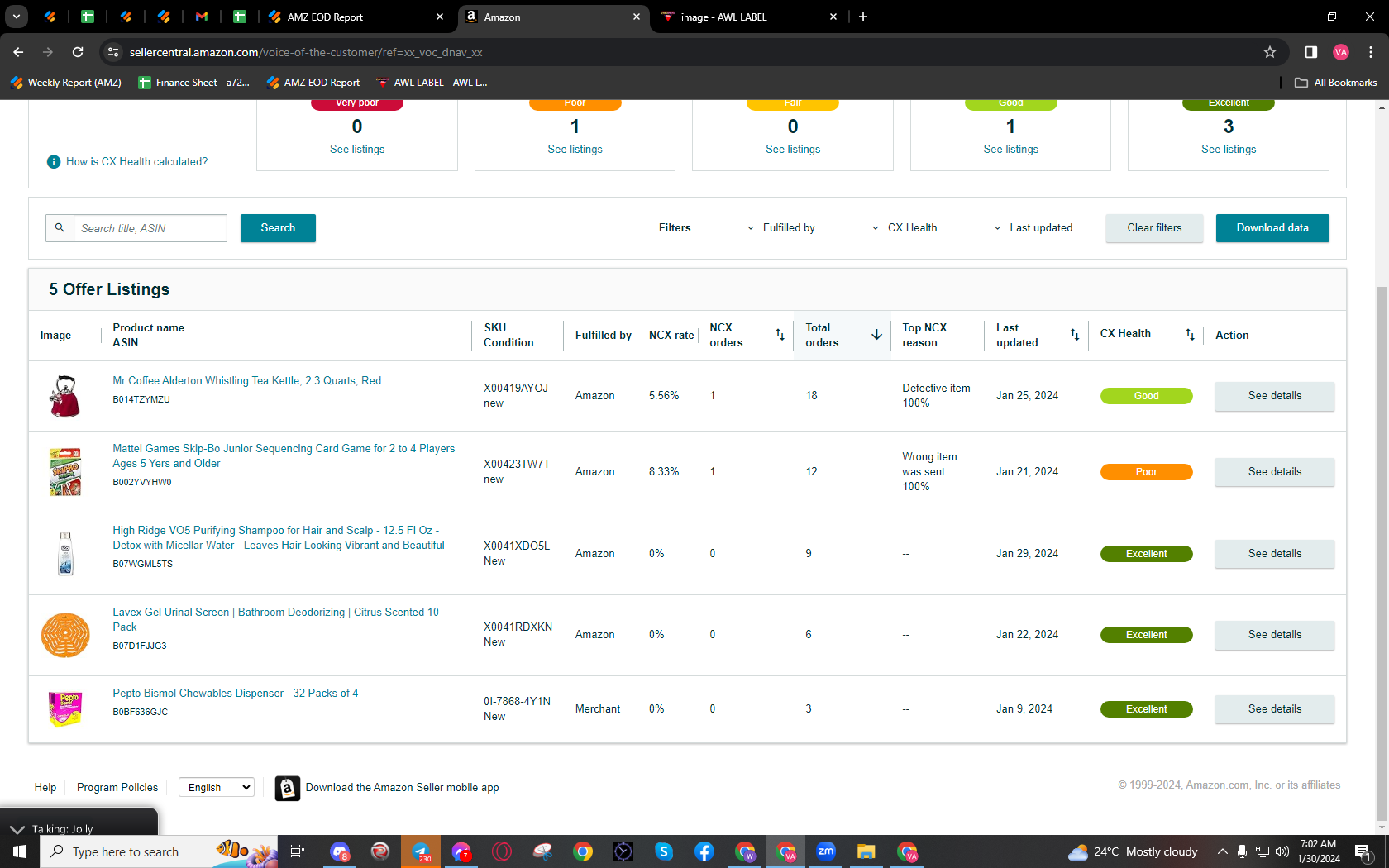1389x868 pixels.
Task: Expand the Fulfilled by filter
Action: tap(781, 228)
